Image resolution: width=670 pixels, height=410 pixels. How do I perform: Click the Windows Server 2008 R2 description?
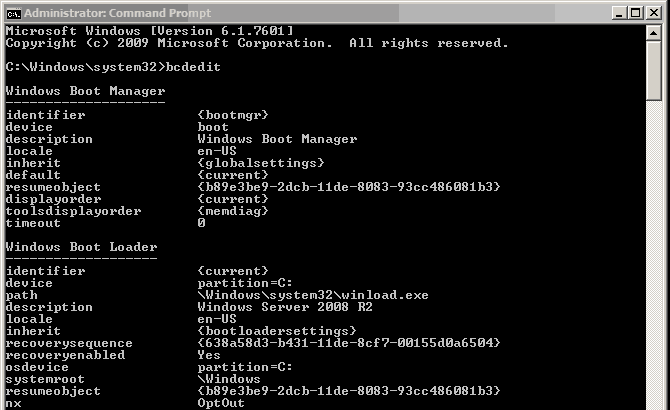pos(285,307)
